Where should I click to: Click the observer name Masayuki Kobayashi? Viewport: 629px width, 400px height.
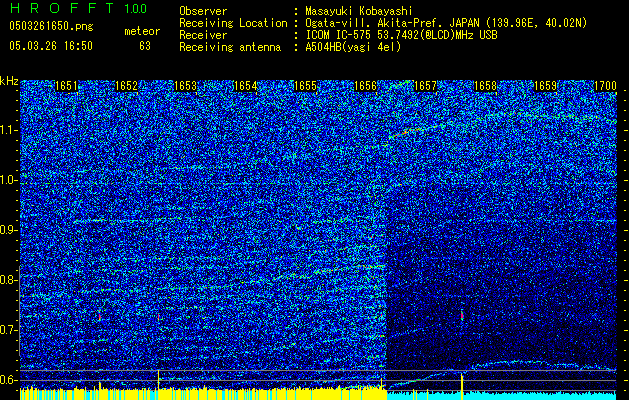click(359, 11)
